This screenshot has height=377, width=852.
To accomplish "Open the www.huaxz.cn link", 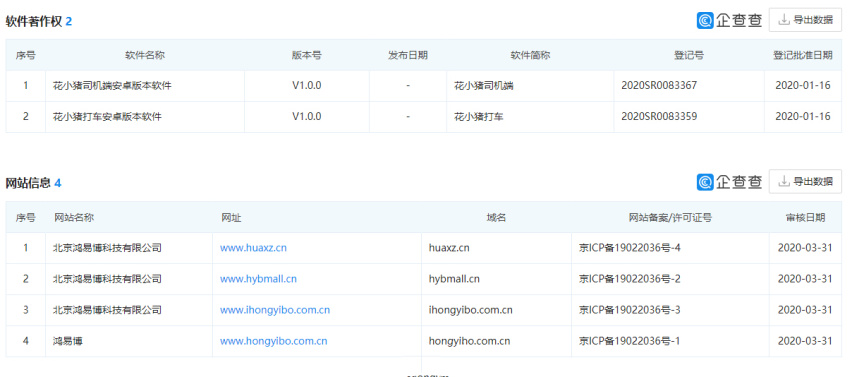I will pos(253,248).
